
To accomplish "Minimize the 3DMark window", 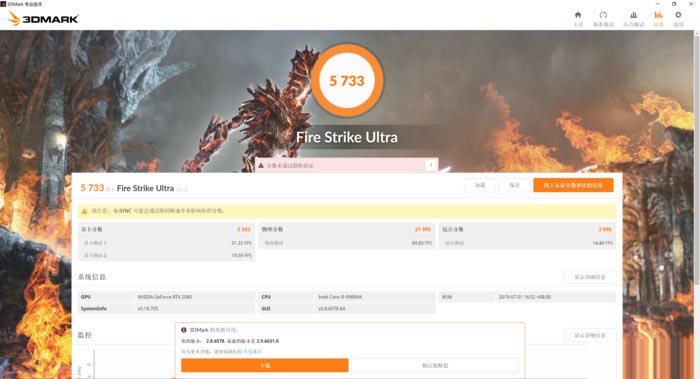I will [657, 4].
